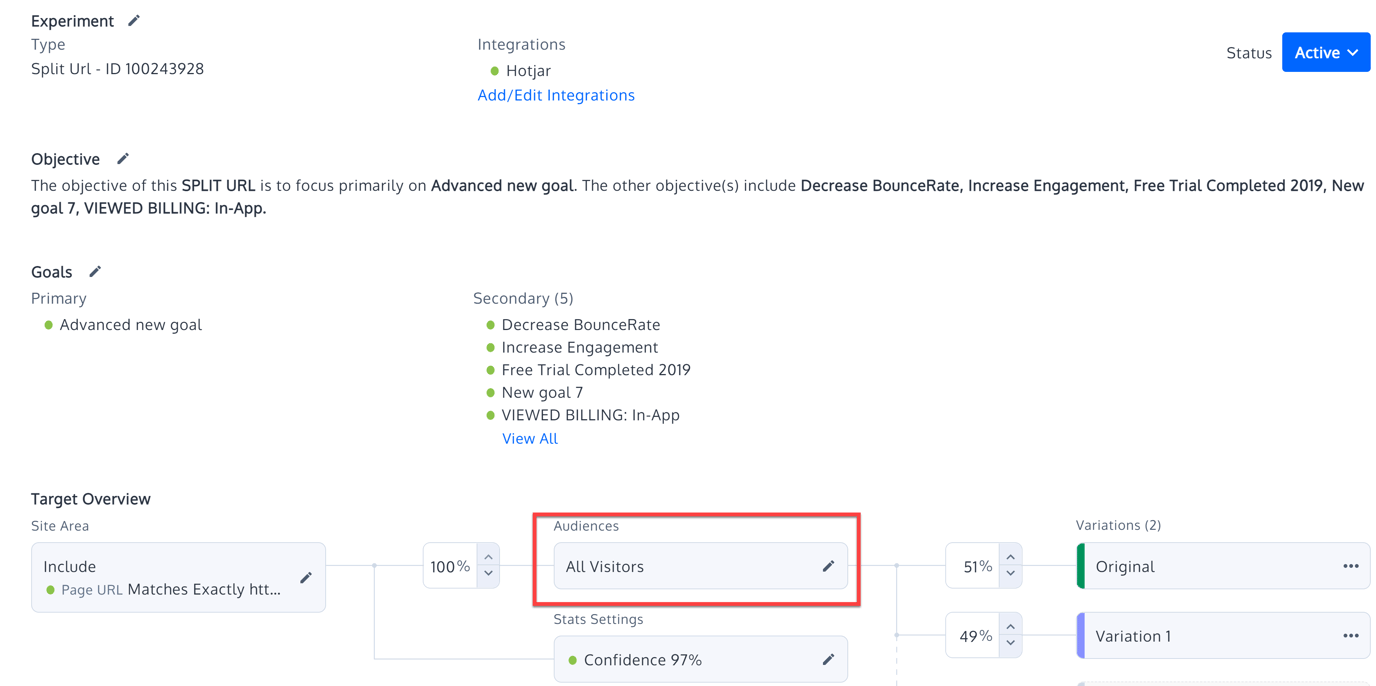This screenshot has width=1376, height=686.
Task: Click the Variation 1 purple color bar
Action: (1081, 636)
